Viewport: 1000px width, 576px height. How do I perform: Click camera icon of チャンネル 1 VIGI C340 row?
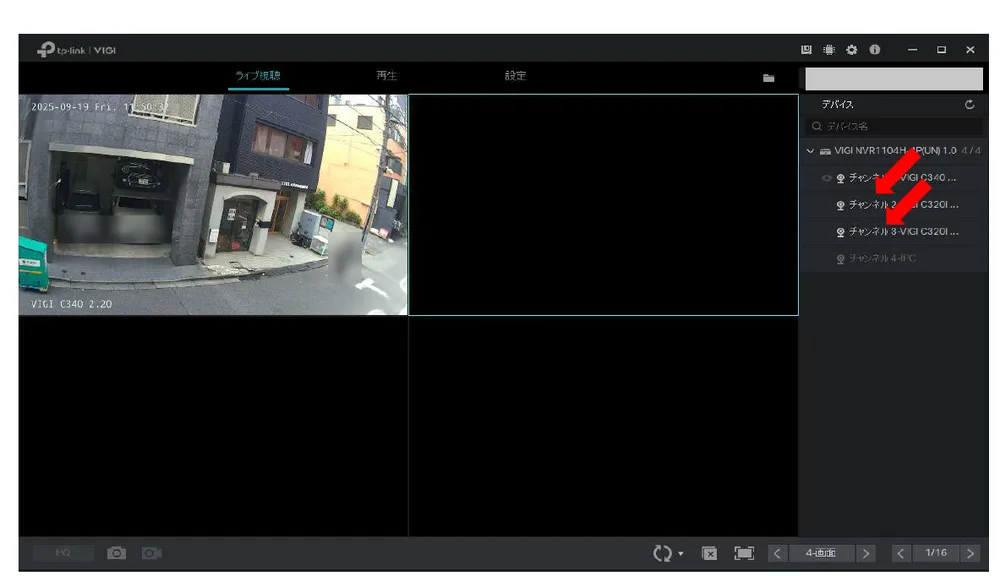coord(841,178)
